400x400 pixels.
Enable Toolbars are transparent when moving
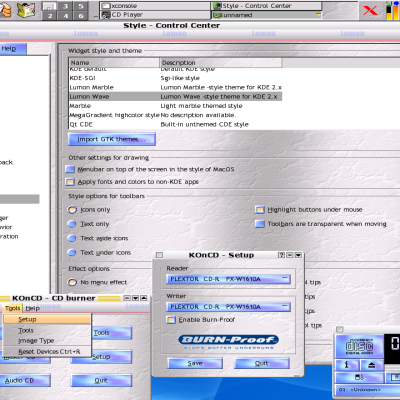click(260, 224)
